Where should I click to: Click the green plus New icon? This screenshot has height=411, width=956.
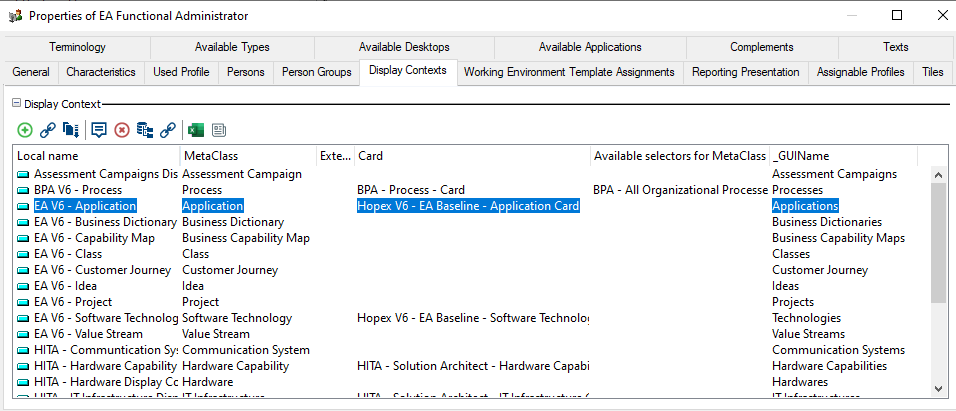click(x=25, y=130)
